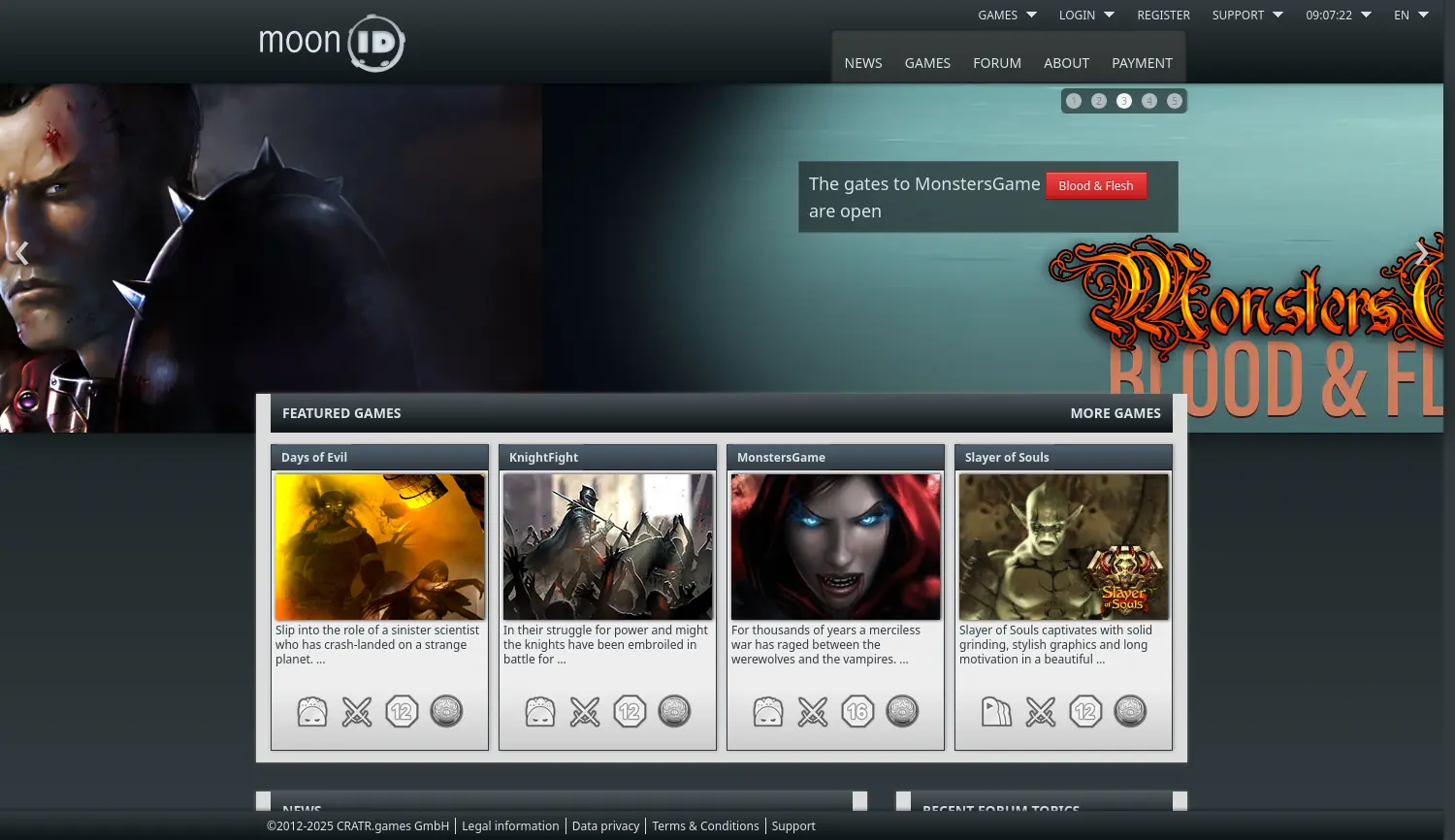The height and width of the screenshot is (840, 1455).
Task: Click the coin icon under Days of Evil
Action: (446, 712)
